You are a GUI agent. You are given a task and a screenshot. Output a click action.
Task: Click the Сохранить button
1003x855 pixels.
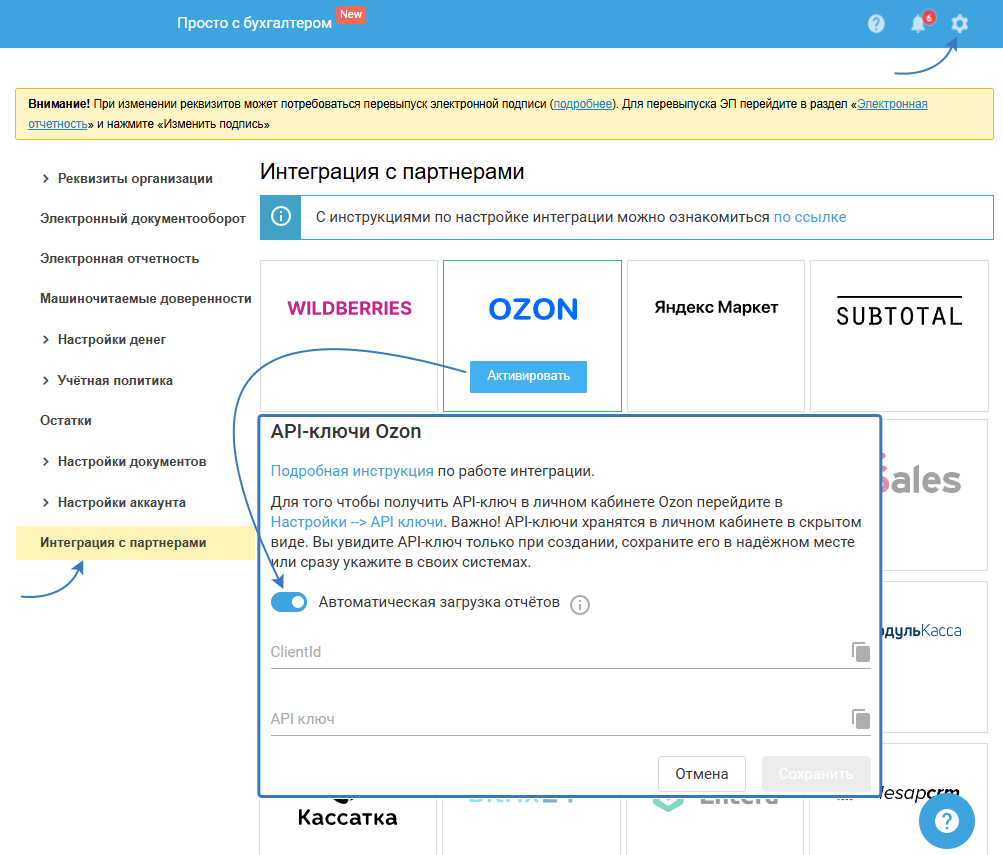pyautogui.click(x=816, y=774)
